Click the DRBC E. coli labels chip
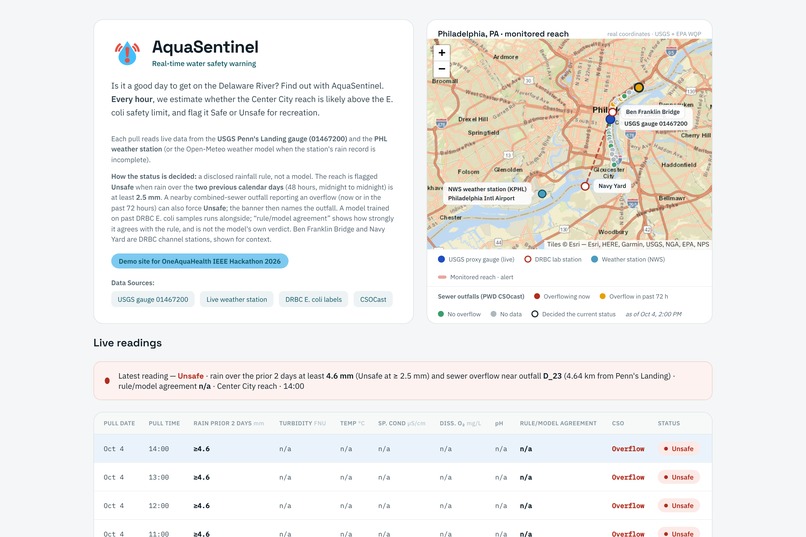 click(314, 300)
